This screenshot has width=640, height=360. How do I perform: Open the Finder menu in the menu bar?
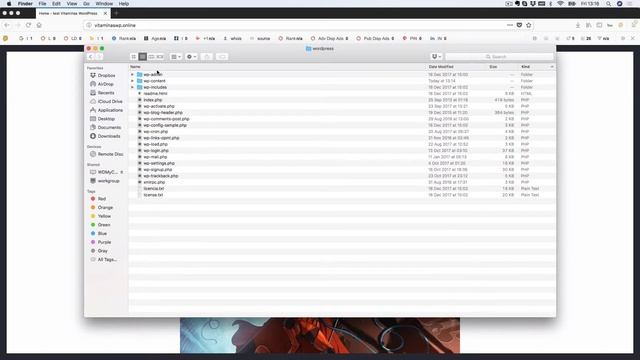click(25, 4)
